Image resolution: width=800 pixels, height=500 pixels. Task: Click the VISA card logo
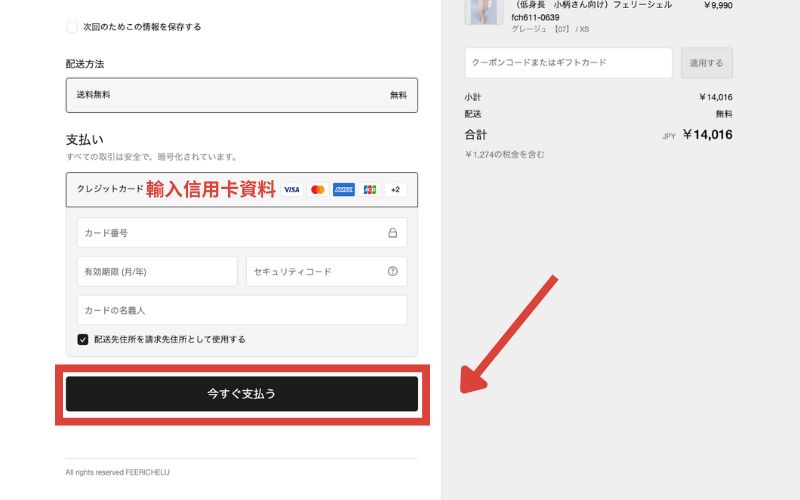tap(291, 189)
